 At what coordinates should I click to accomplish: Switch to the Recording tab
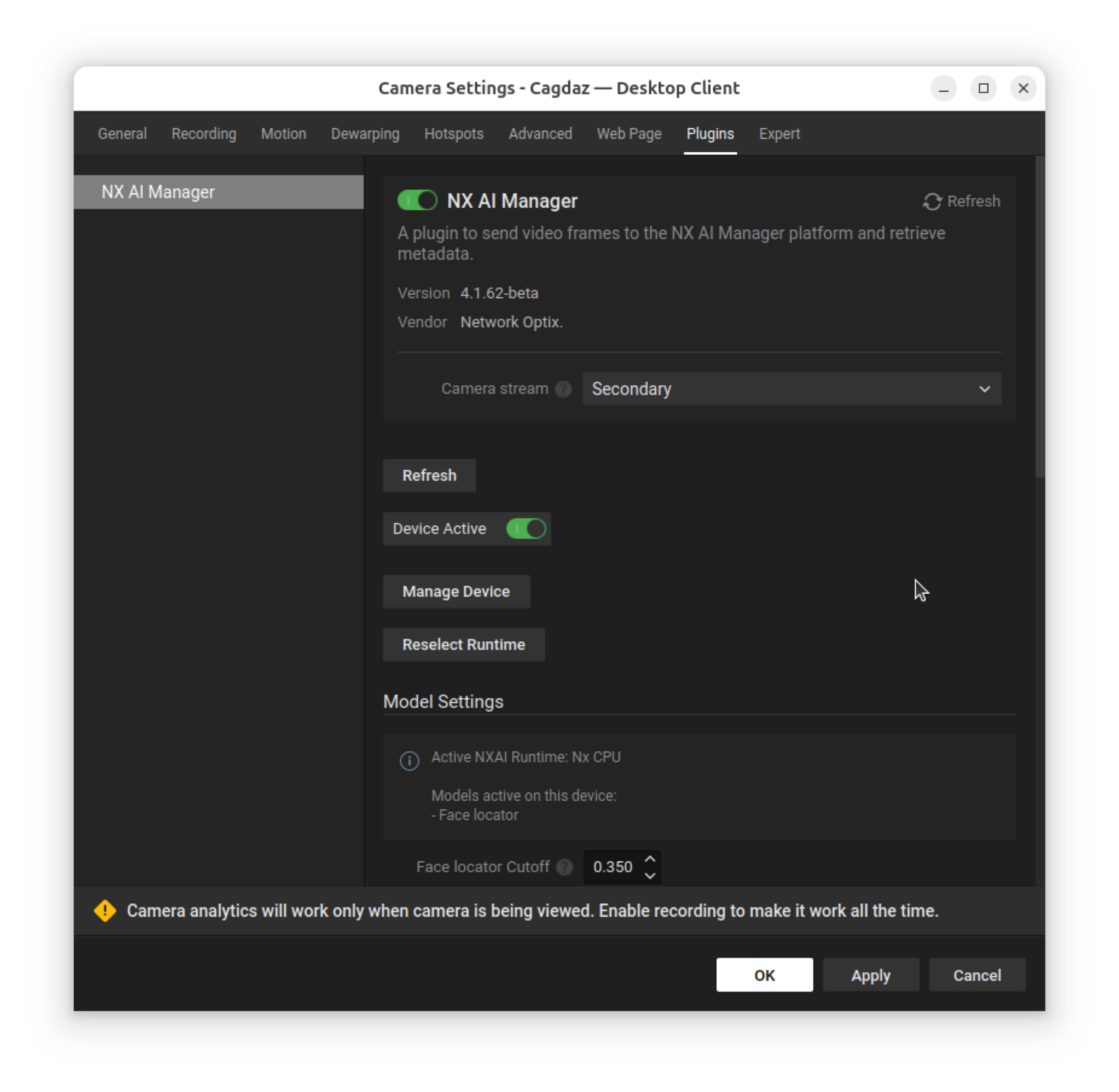(x=204, y=133)
